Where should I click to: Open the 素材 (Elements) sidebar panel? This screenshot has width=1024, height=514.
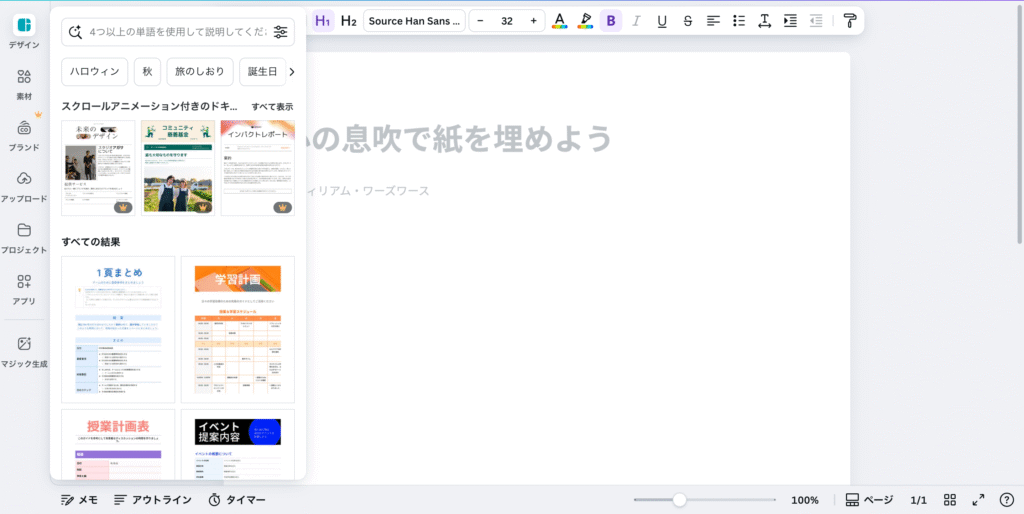pos(24,83)
